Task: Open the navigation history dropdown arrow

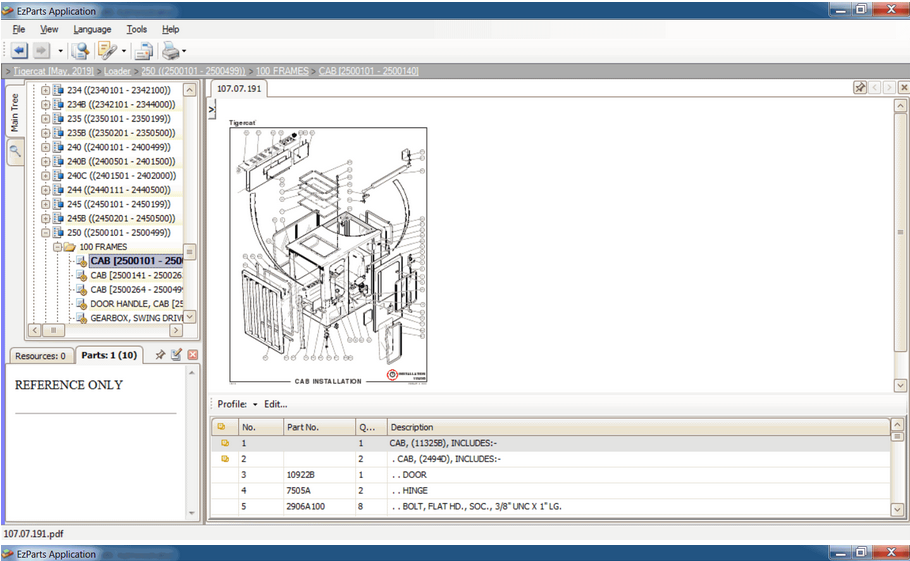Action: click(60, 51)
